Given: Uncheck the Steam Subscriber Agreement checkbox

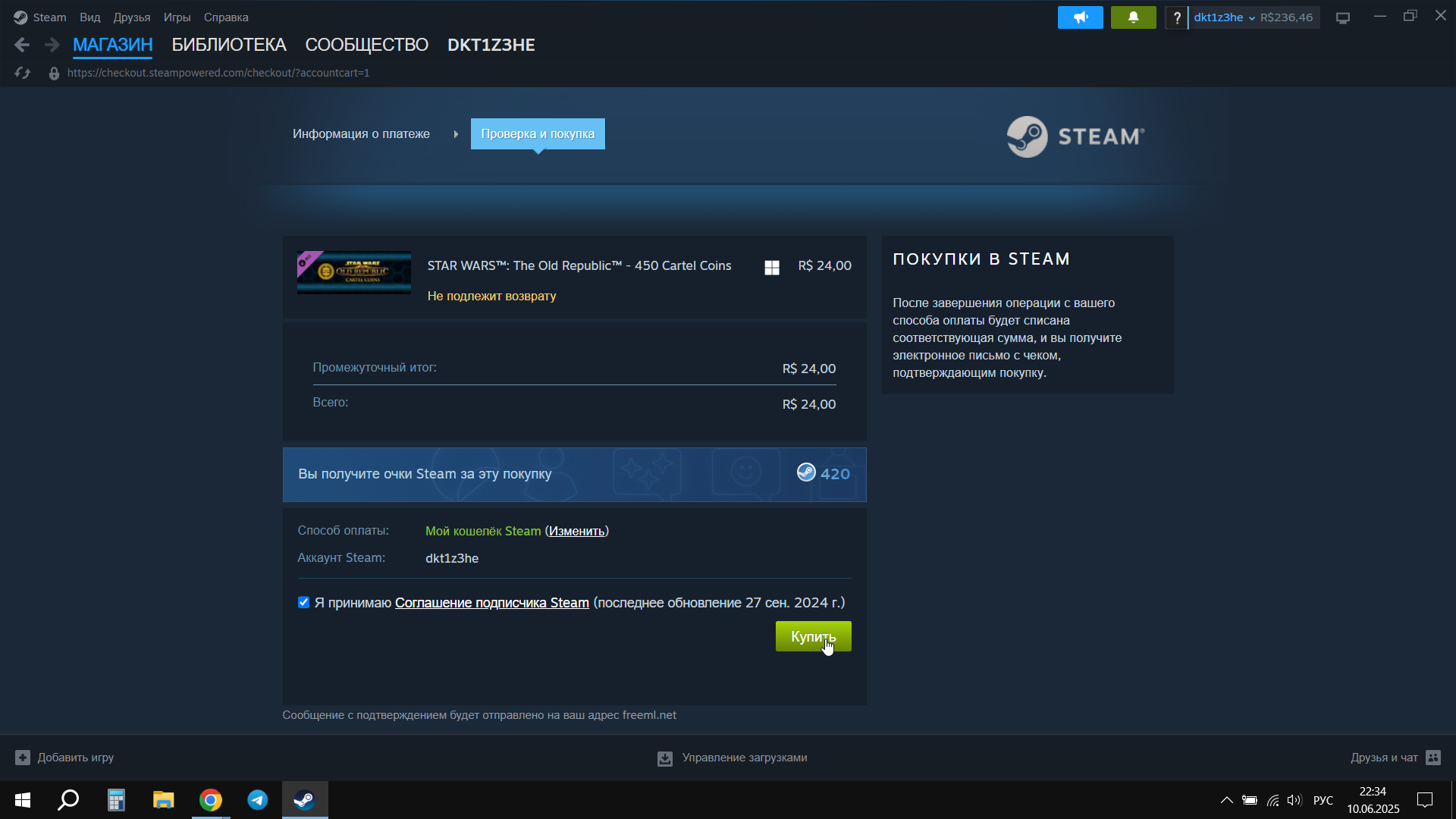Looking at the screenshot, I should click(303, 602).
